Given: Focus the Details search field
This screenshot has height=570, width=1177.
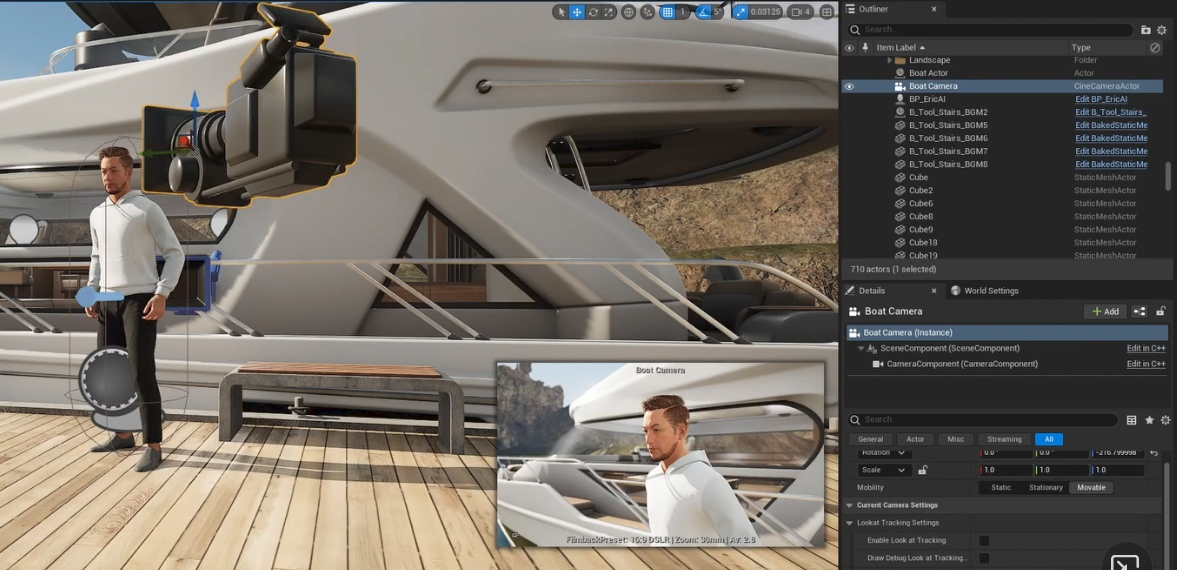Looking at the screenshot, I should pyautogui.click(x=983, y=420).
